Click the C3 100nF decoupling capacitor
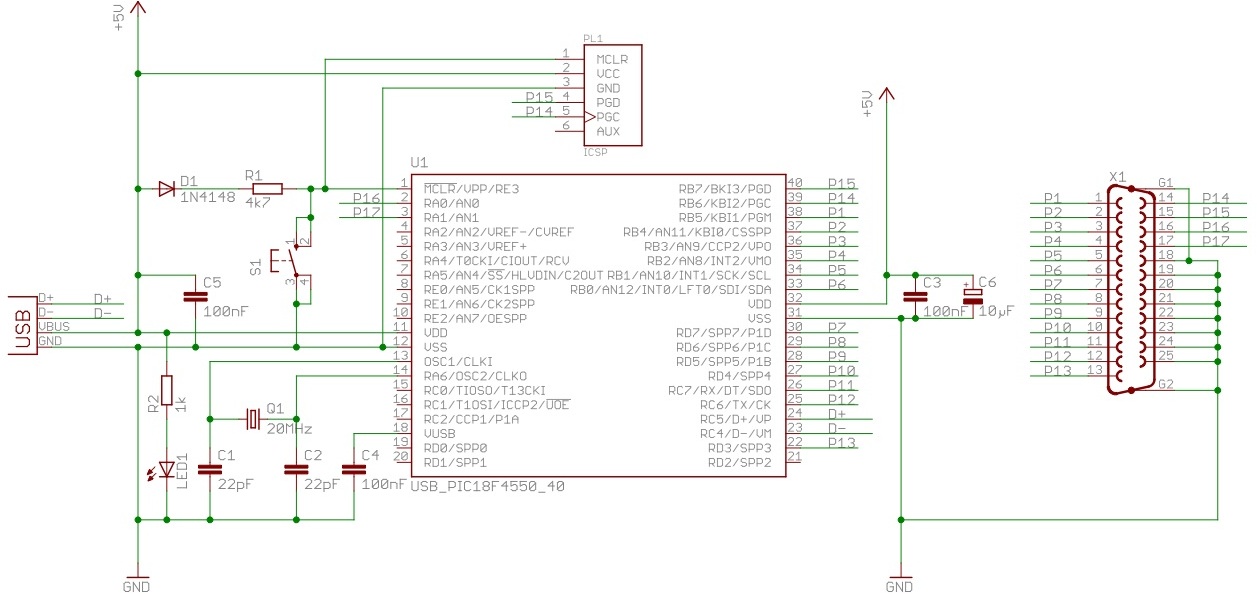The width and height of the screenshot is (1257, 594). 913,296
